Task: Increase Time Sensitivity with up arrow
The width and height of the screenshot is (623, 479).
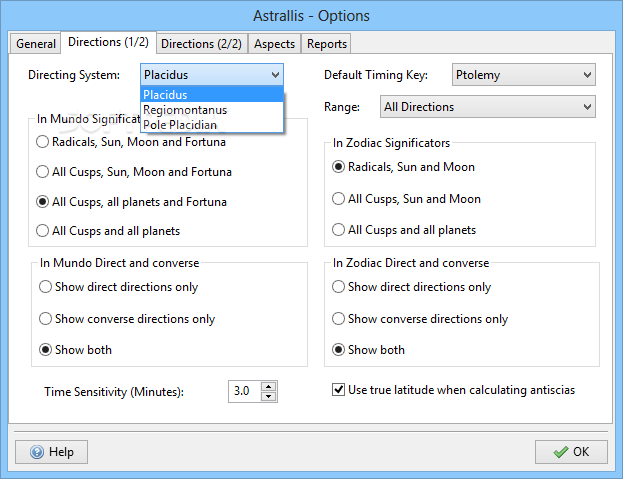Action: [269, 386]
